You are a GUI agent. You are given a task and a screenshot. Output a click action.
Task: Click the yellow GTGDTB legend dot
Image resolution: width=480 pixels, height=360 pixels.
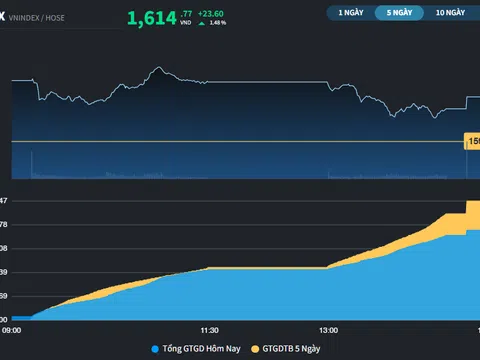[255, 349]
